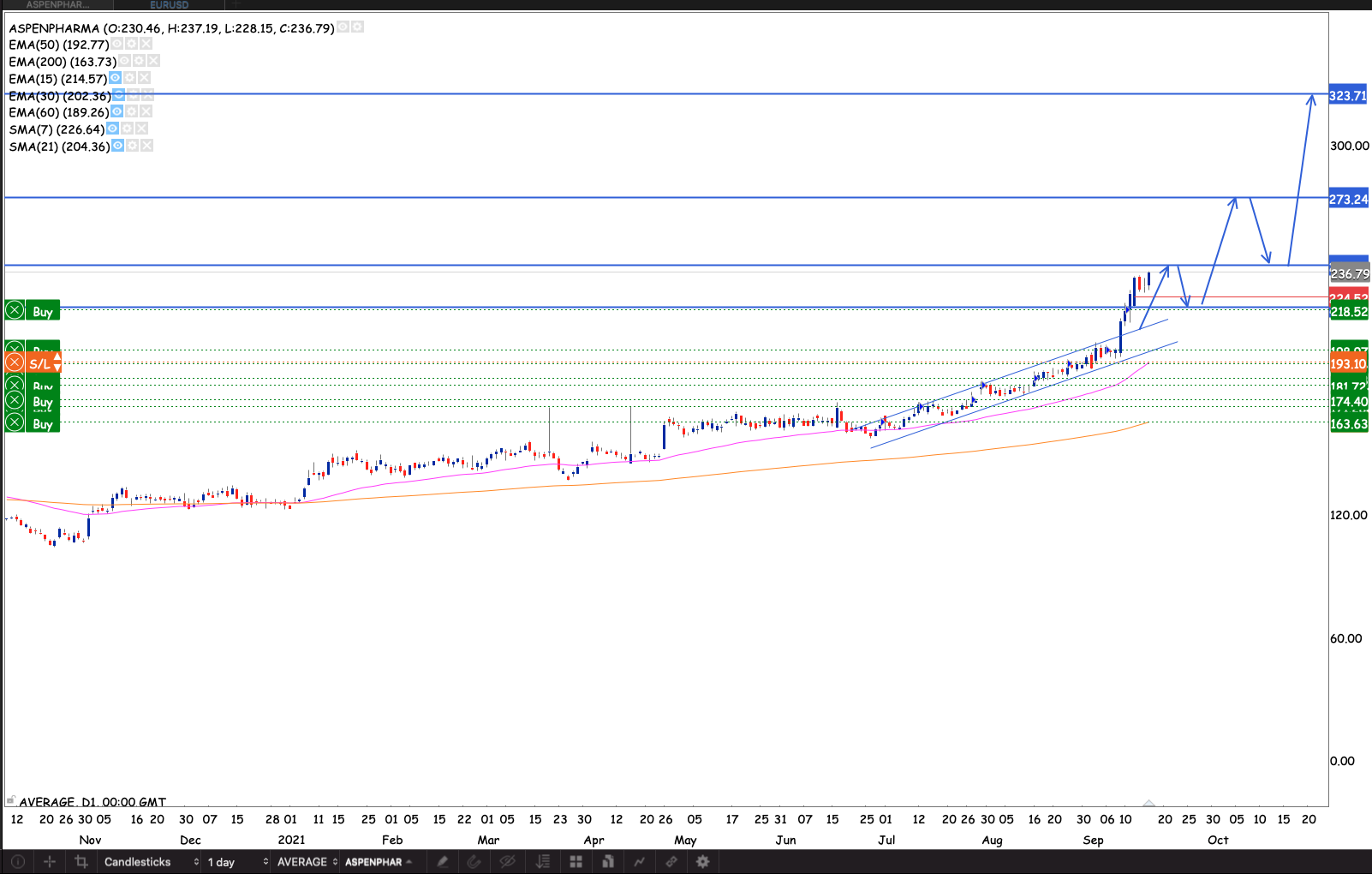
Task: Click the info icon in bottom toolbar
Action: 18,862
